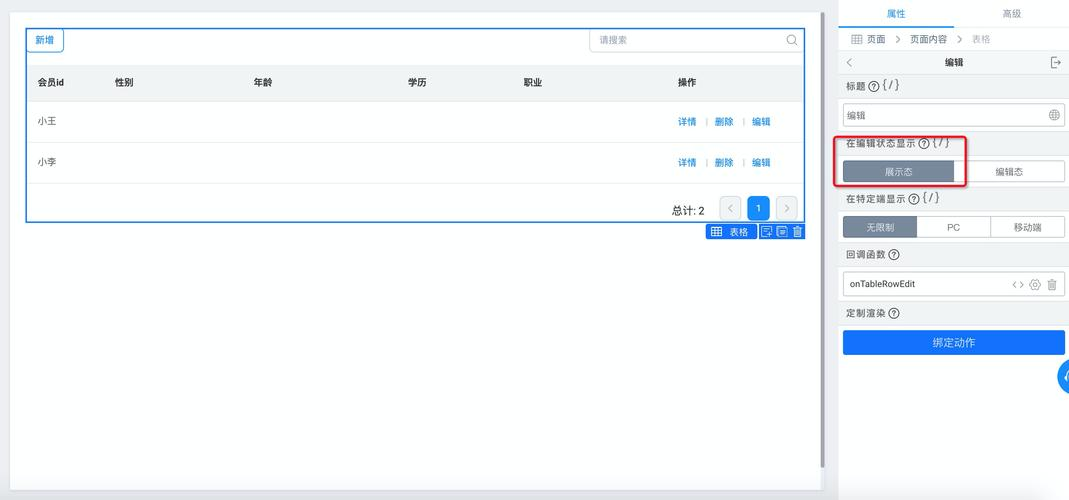1069x500 pixels.
Task: Click trash icon on 表格 component toolbar
Action: 797,232
